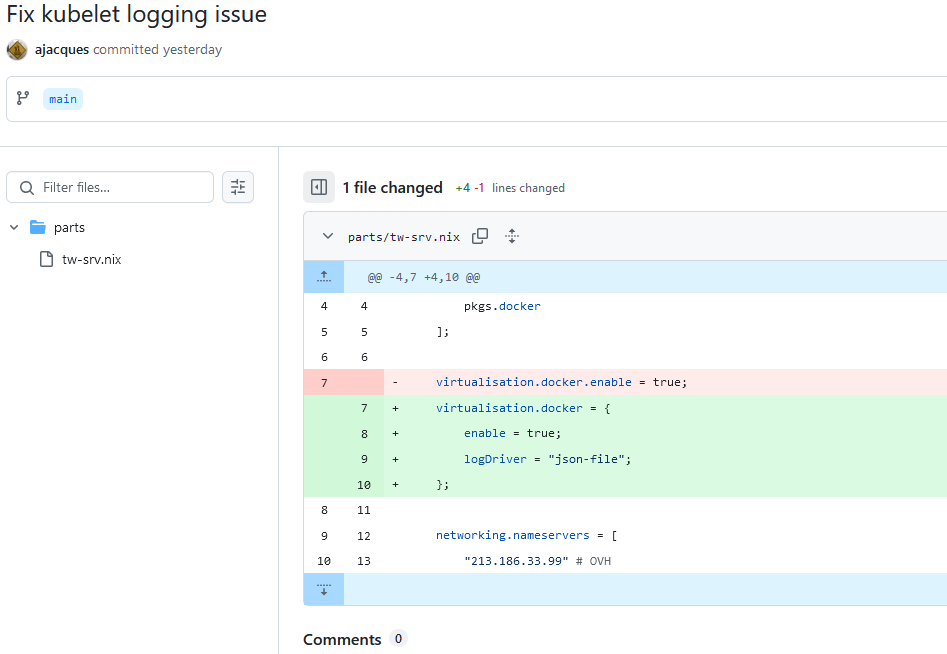This screenshot has height=654, width=947.
Task: Click the drag handle in the diff header
Action: 511,236
